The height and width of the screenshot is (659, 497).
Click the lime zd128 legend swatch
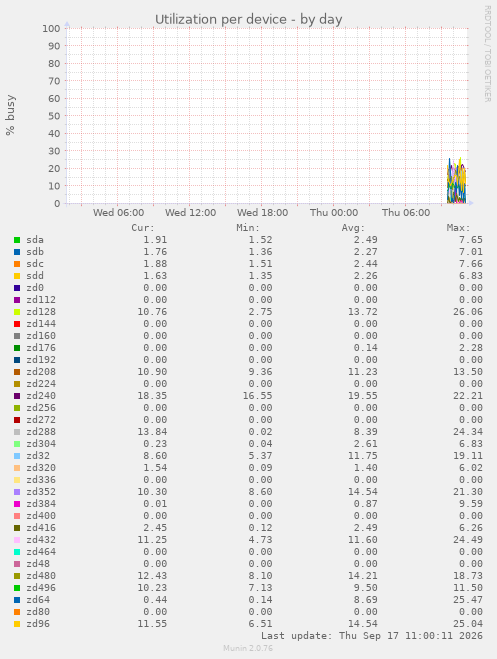pyautogui.click(x=17, y=312)
